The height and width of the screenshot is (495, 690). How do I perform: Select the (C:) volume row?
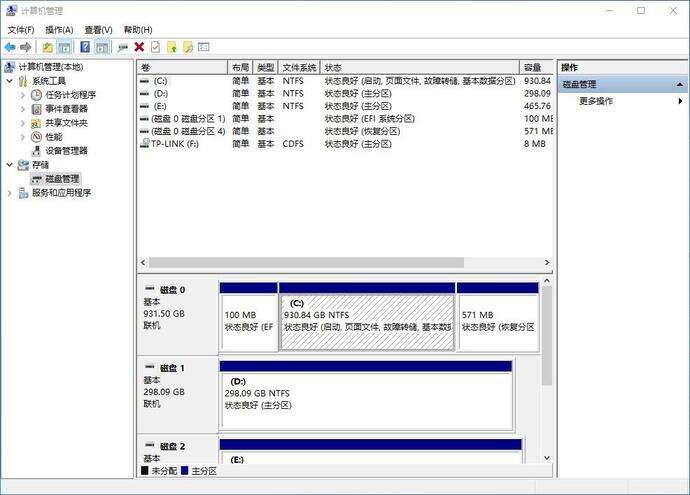point(345,81)
